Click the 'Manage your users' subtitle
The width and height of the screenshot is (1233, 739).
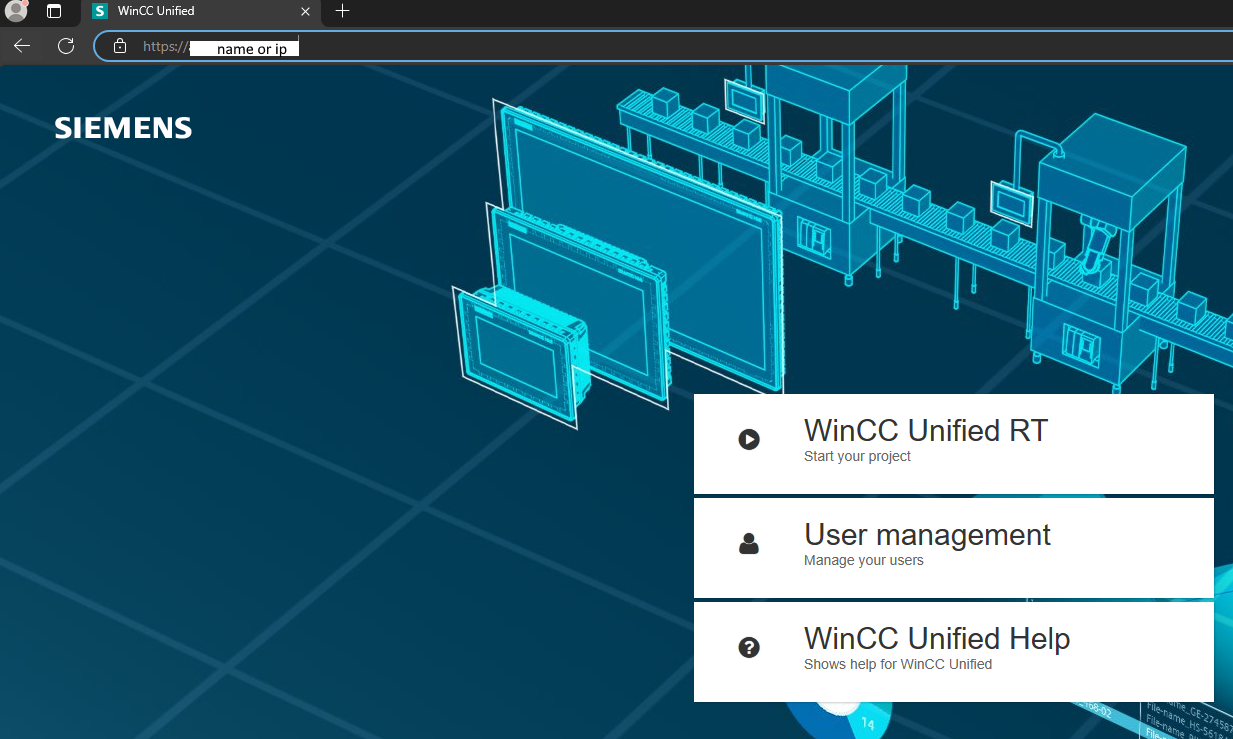pyautogui.click(x=864, y=560)
